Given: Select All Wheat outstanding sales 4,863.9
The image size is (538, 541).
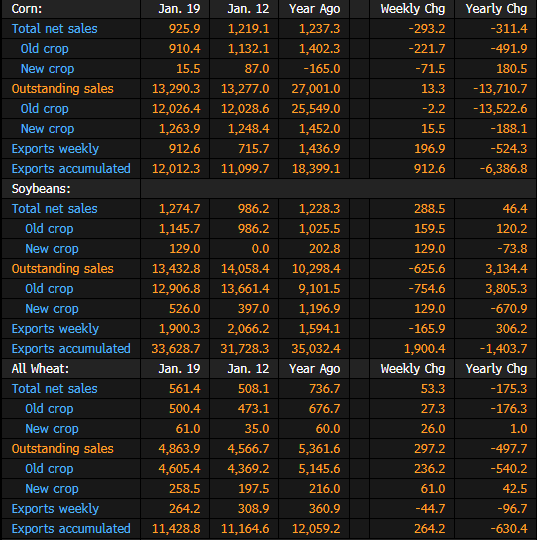Looking at the screenshot, I should [x=179, y=449].
